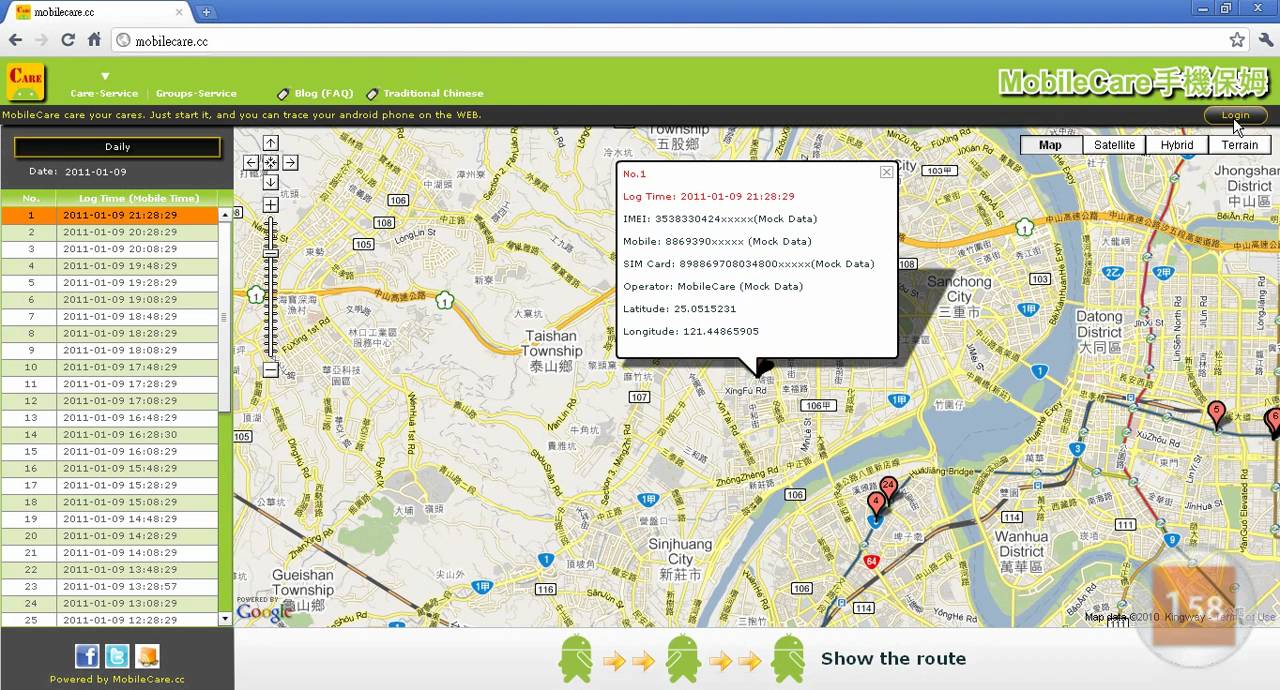
Task: Recenter the map using the center pan button
Action: [270, 162]
